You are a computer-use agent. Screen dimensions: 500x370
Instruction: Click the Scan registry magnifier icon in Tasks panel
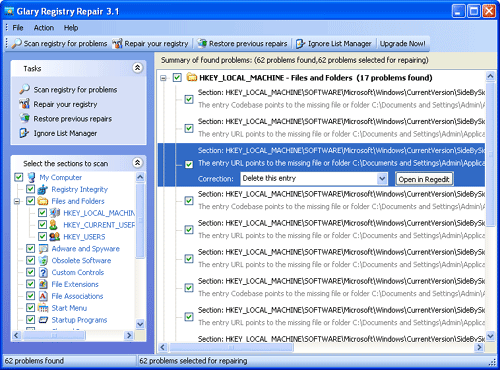pyautogui.click(x=24, y=89)
